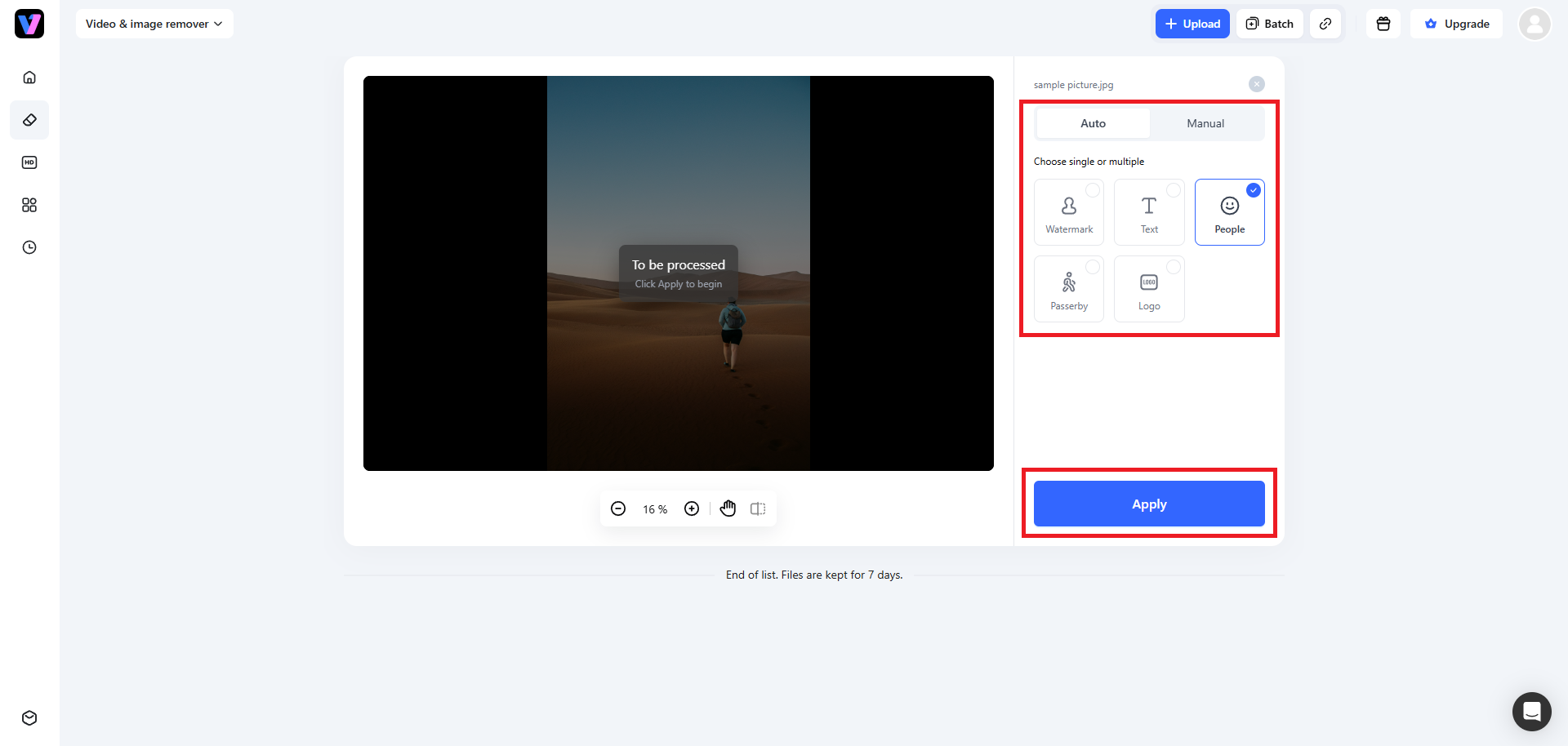
Task: Select the eraser remover tool in the sidebar
Action: pos(29,120)
